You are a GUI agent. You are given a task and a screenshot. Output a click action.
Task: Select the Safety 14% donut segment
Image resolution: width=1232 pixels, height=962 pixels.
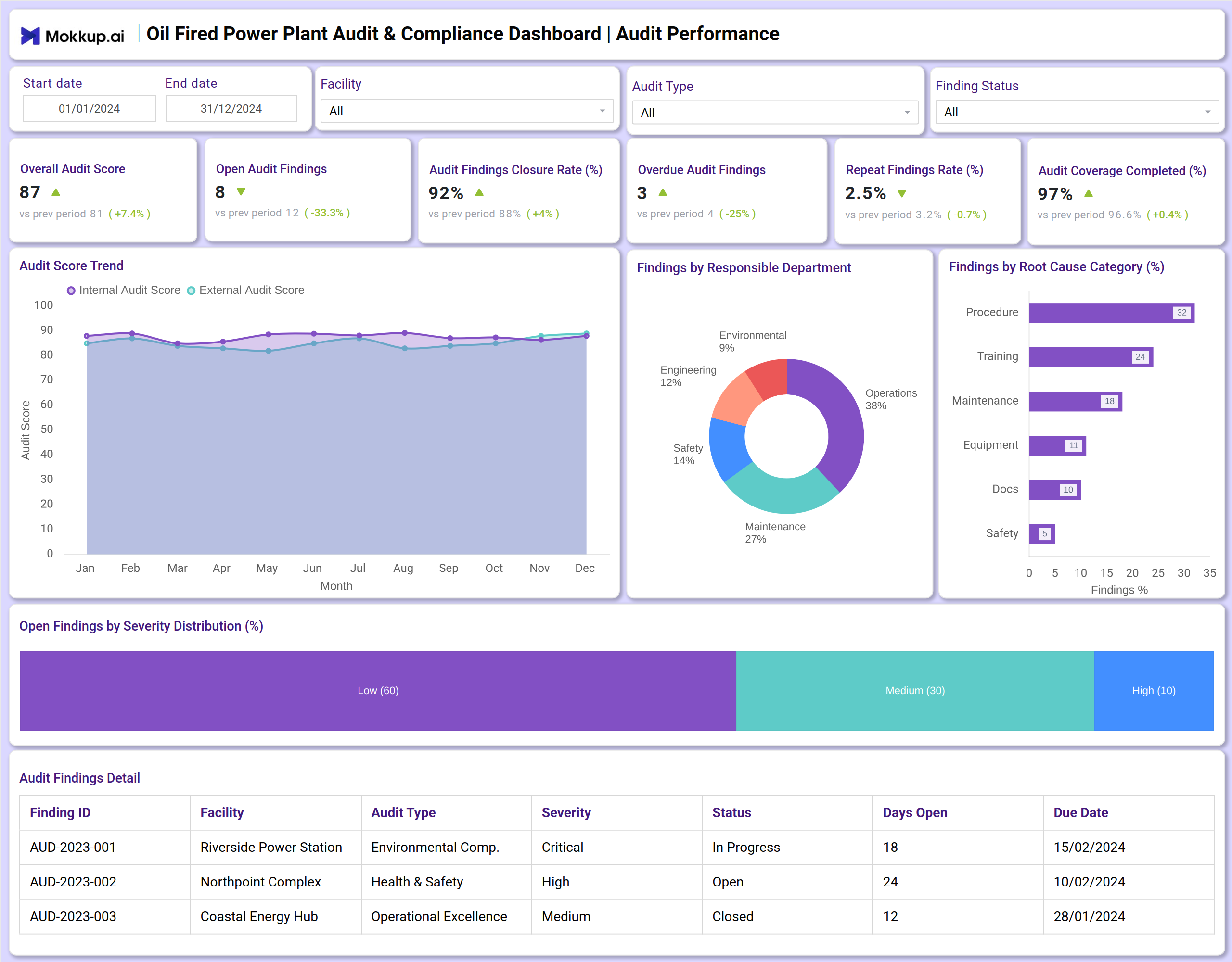pyautogui.click(x=728, y=448)
